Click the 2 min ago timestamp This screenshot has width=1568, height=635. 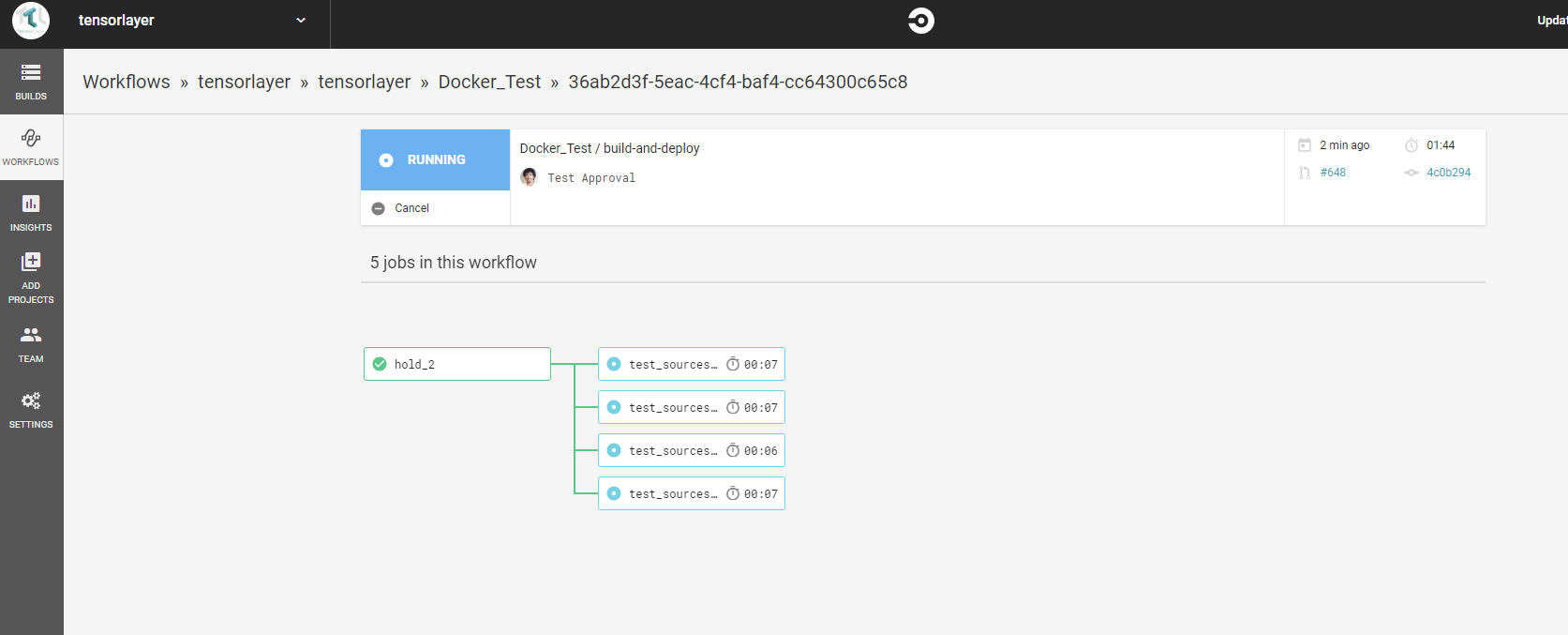coord(1345,145)
